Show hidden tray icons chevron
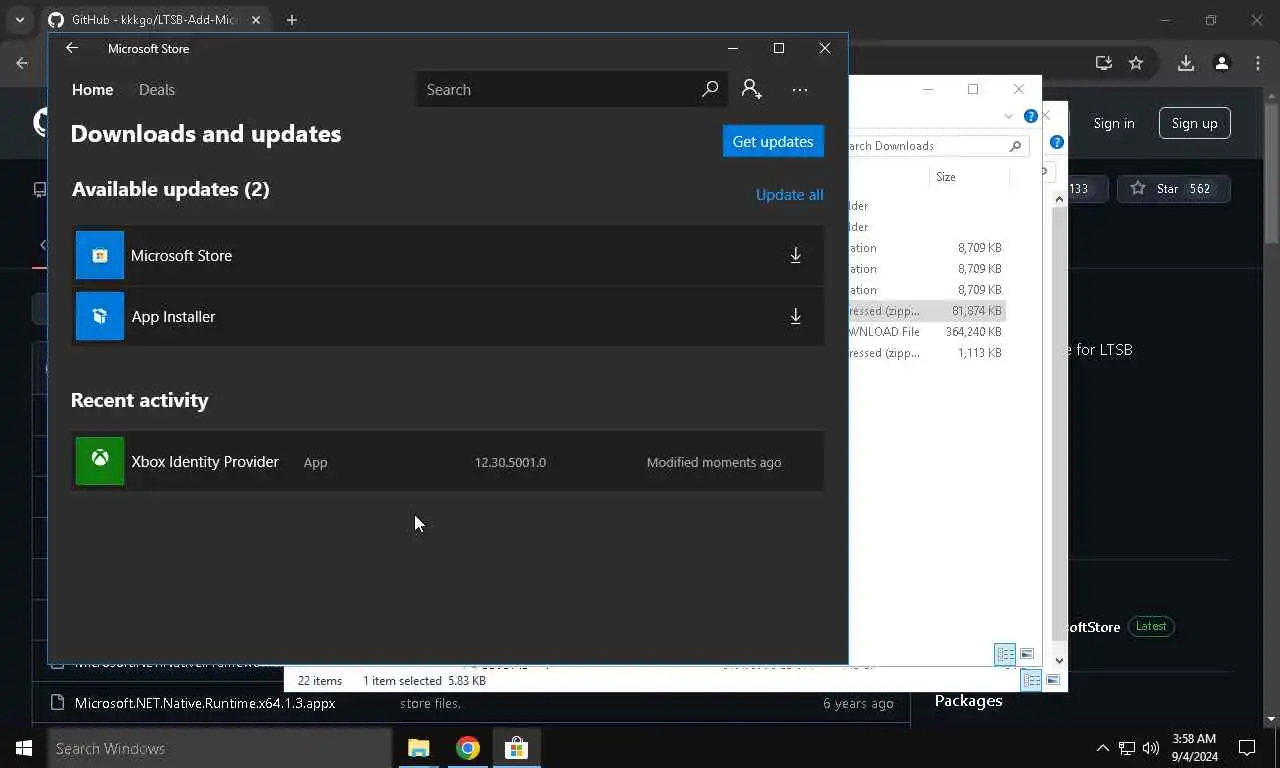1280x768 pixels. (1103, 748)
